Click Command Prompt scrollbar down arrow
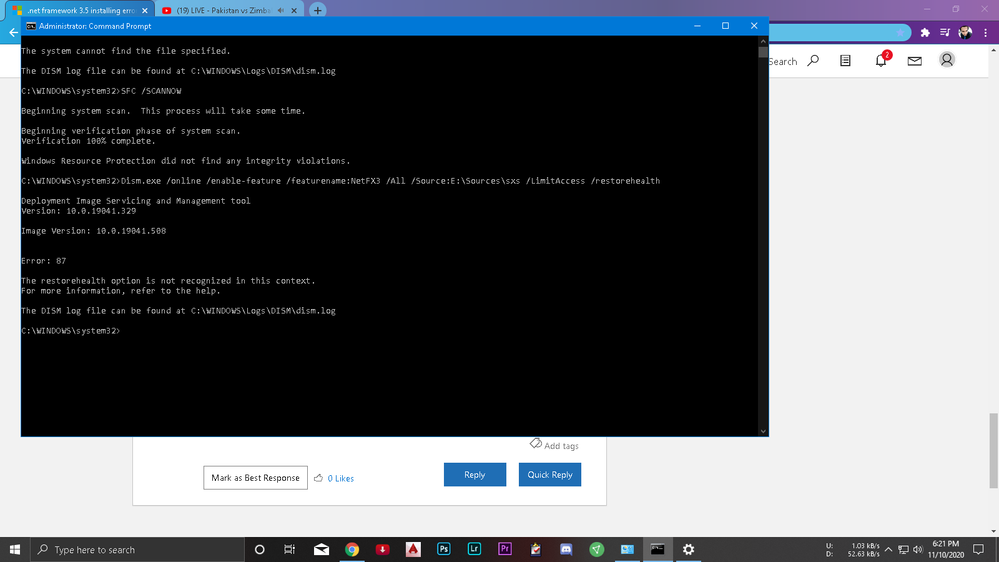 [763, 431]
